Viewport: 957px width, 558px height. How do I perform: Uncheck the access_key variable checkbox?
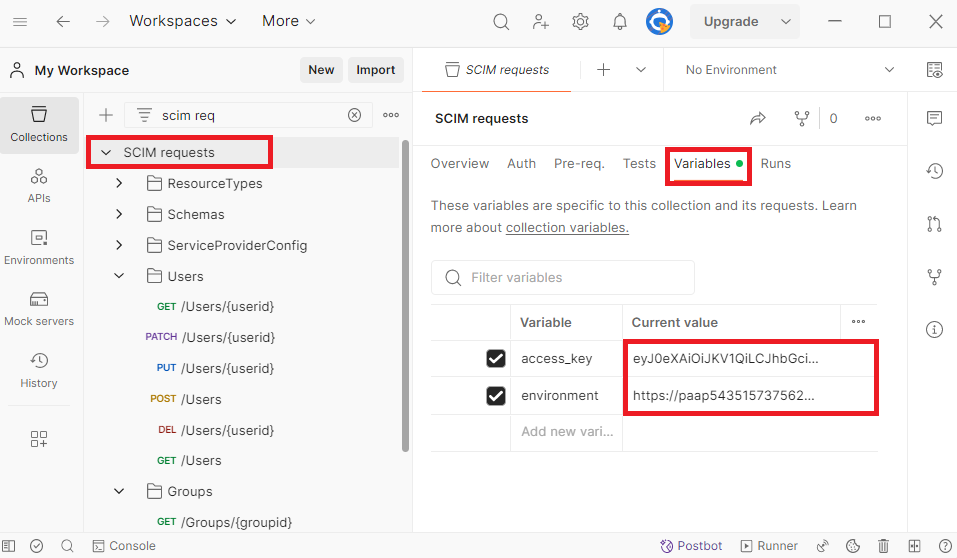(496, 358)
